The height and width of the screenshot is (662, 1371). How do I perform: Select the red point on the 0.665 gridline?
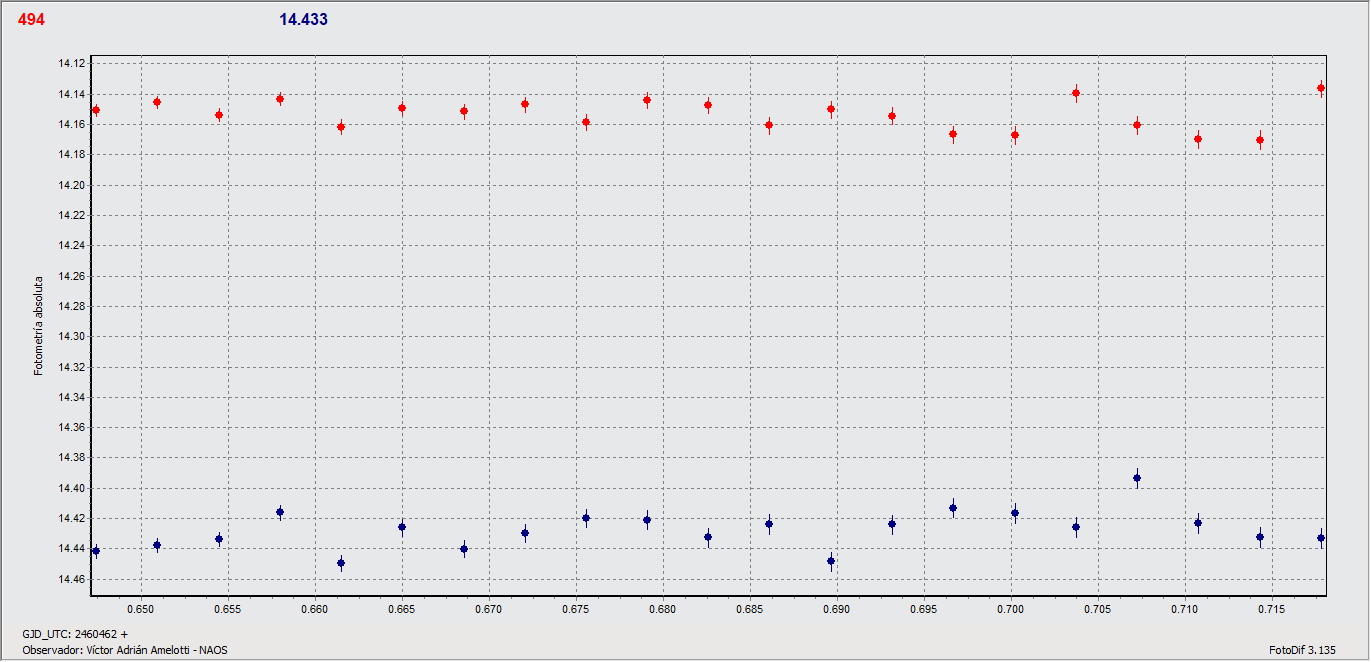[402, 108]
